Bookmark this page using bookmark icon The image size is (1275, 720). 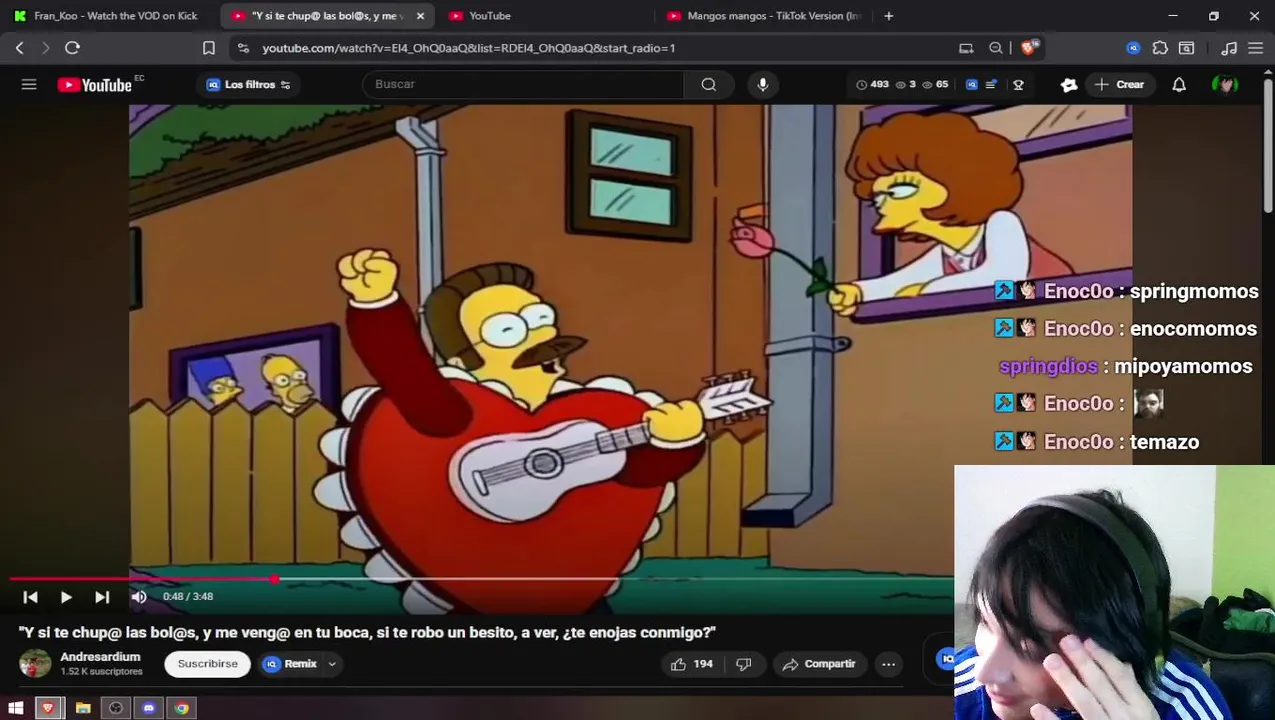pos(208,48)
